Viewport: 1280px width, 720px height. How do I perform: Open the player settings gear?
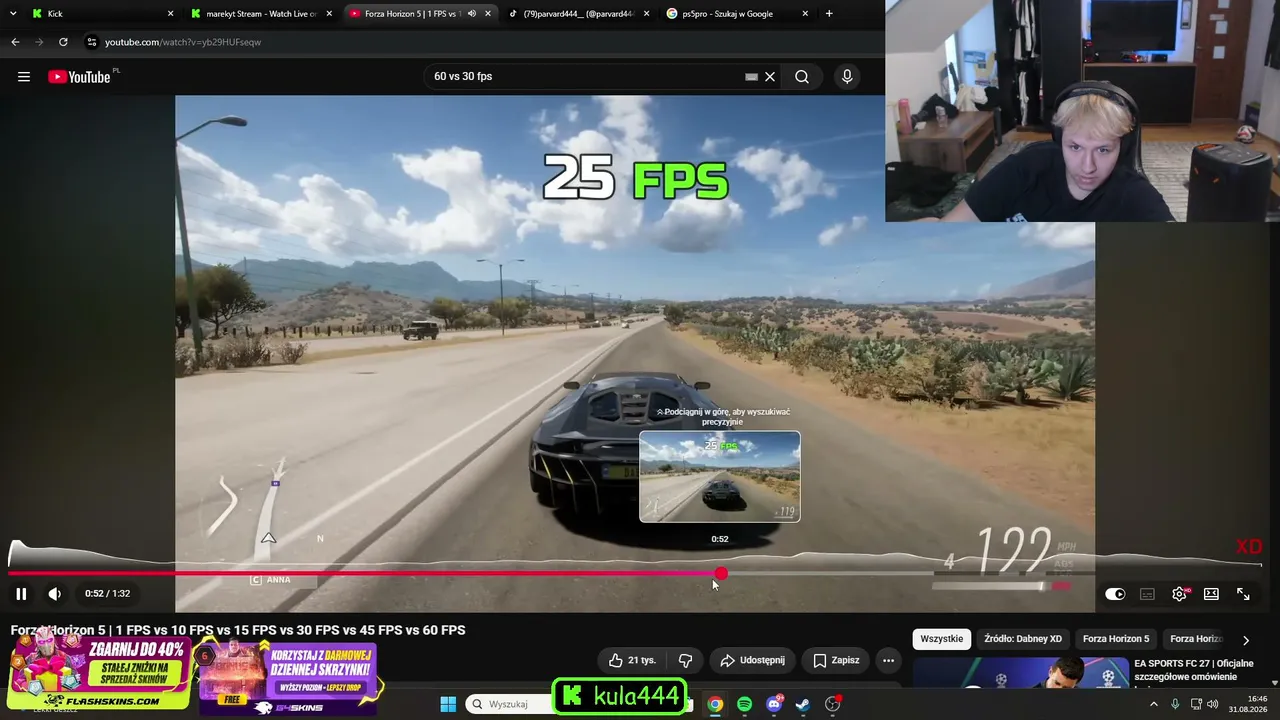coord(1180,594)
